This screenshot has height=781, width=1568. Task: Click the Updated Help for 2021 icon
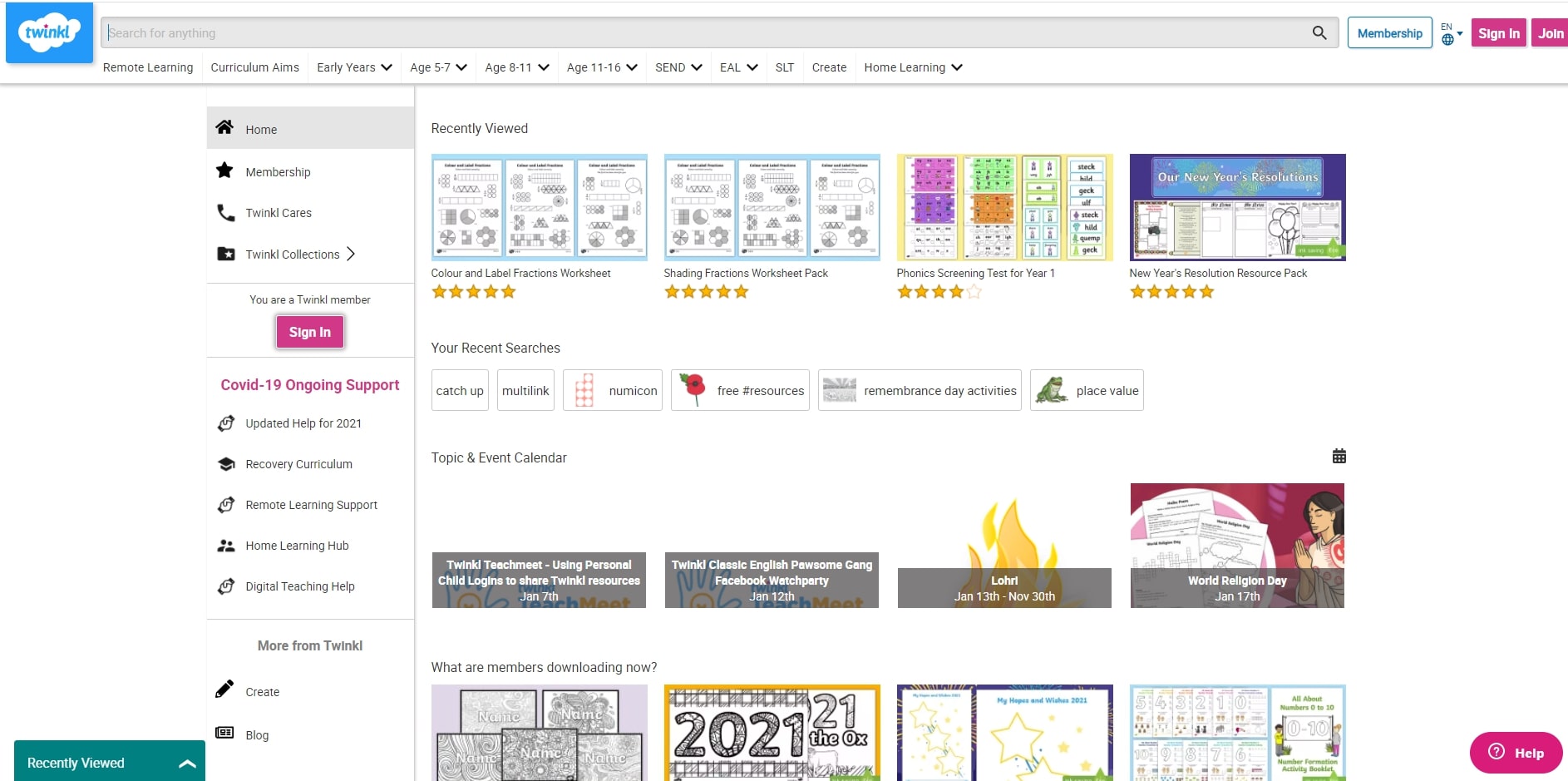point(225,423)
